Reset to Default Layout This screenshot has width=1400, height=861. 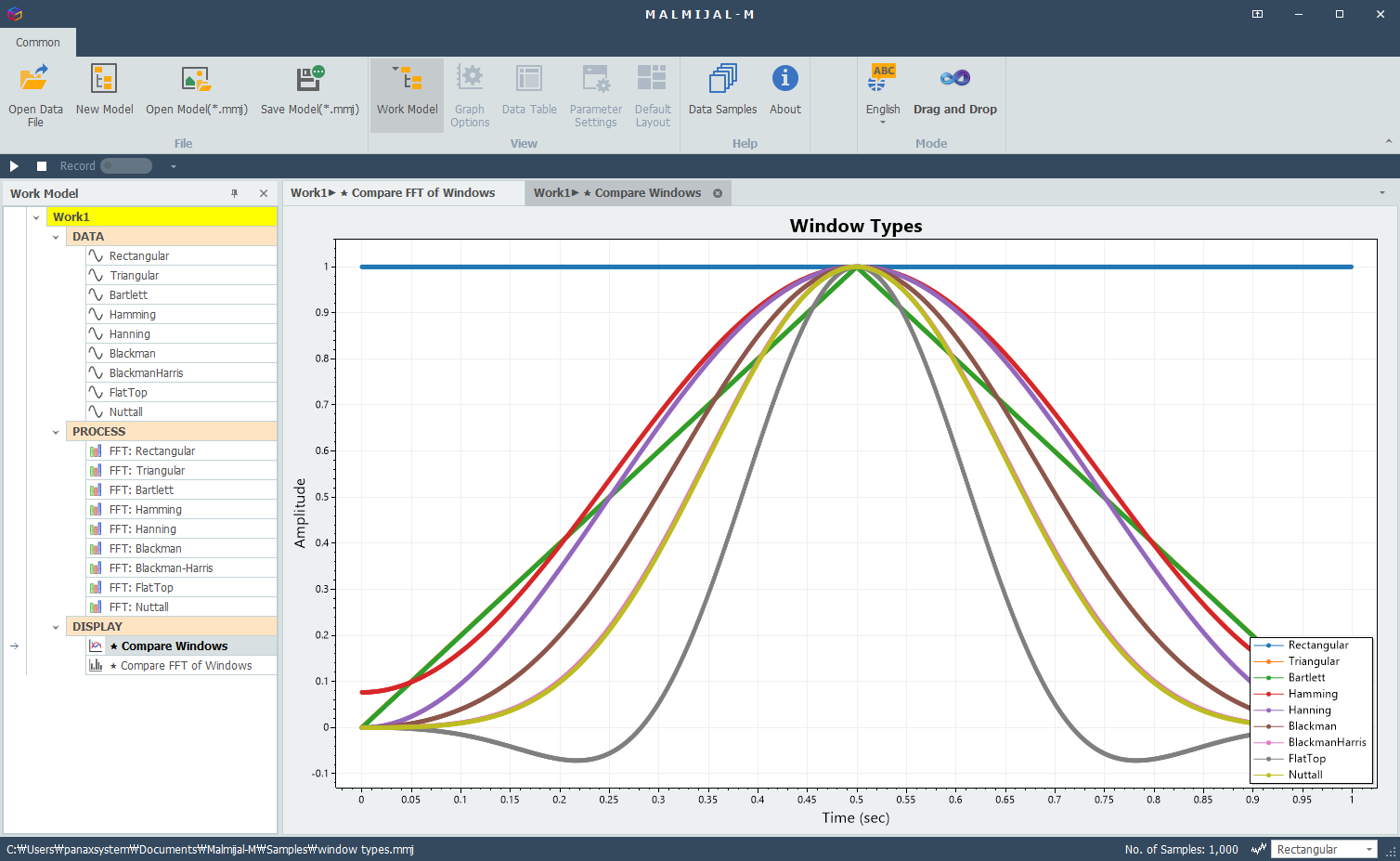click(x=653, y=95)
